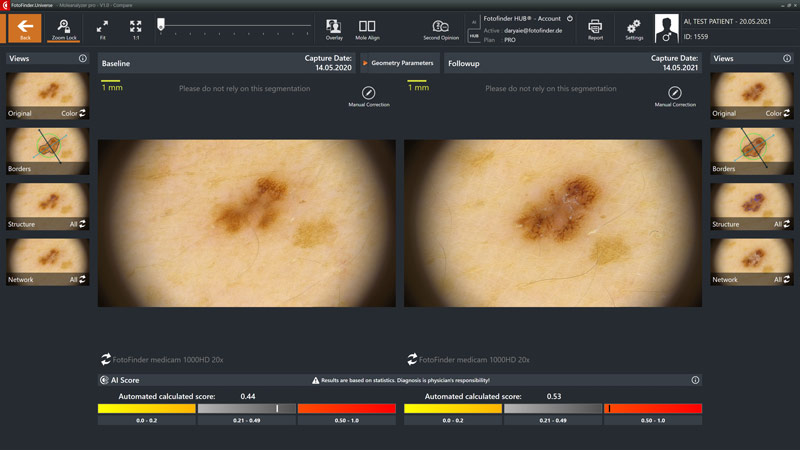The image size is (800, 450).
Task: Click the FotoFinder Universe logo in title bar
Action: (x=6, y=5)
